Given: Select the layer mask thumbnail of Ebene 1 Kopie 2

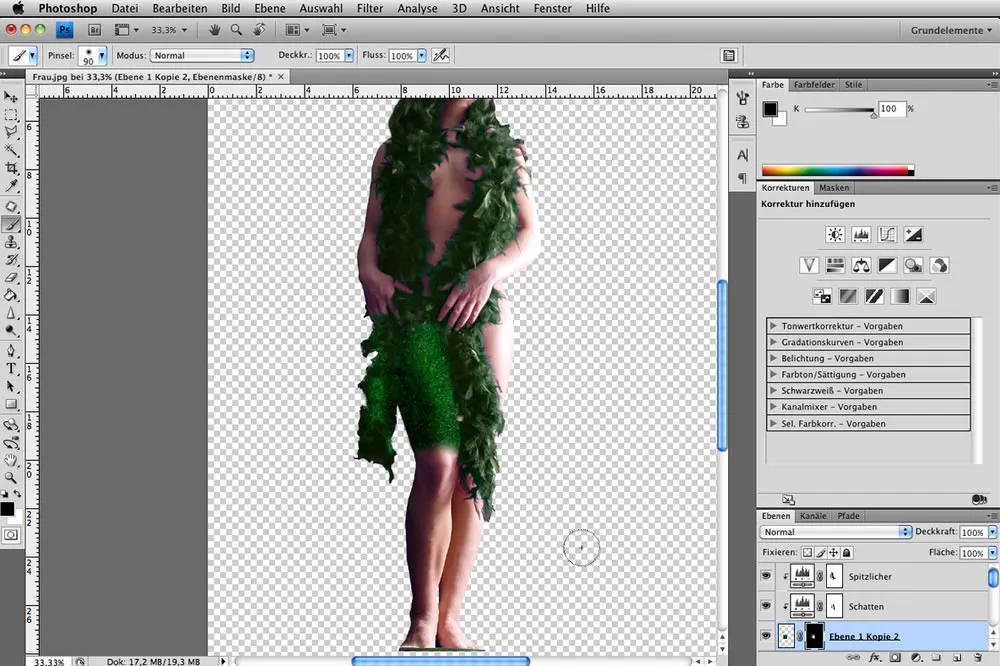Looking at the screenshot, I should [x=814, y=636].
